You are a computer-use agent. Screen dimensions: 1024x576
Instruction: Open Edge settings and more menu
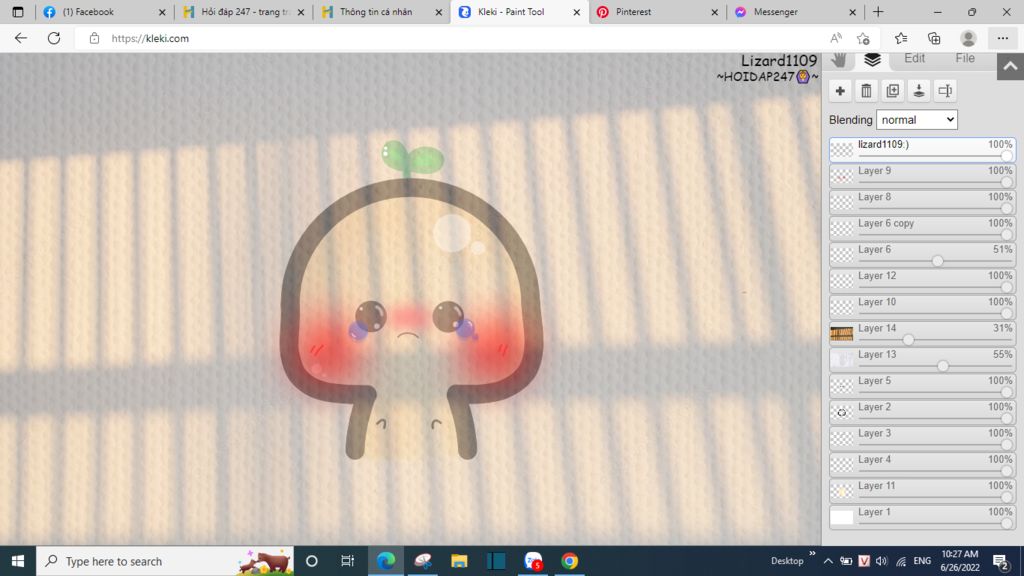(1002, 38)
